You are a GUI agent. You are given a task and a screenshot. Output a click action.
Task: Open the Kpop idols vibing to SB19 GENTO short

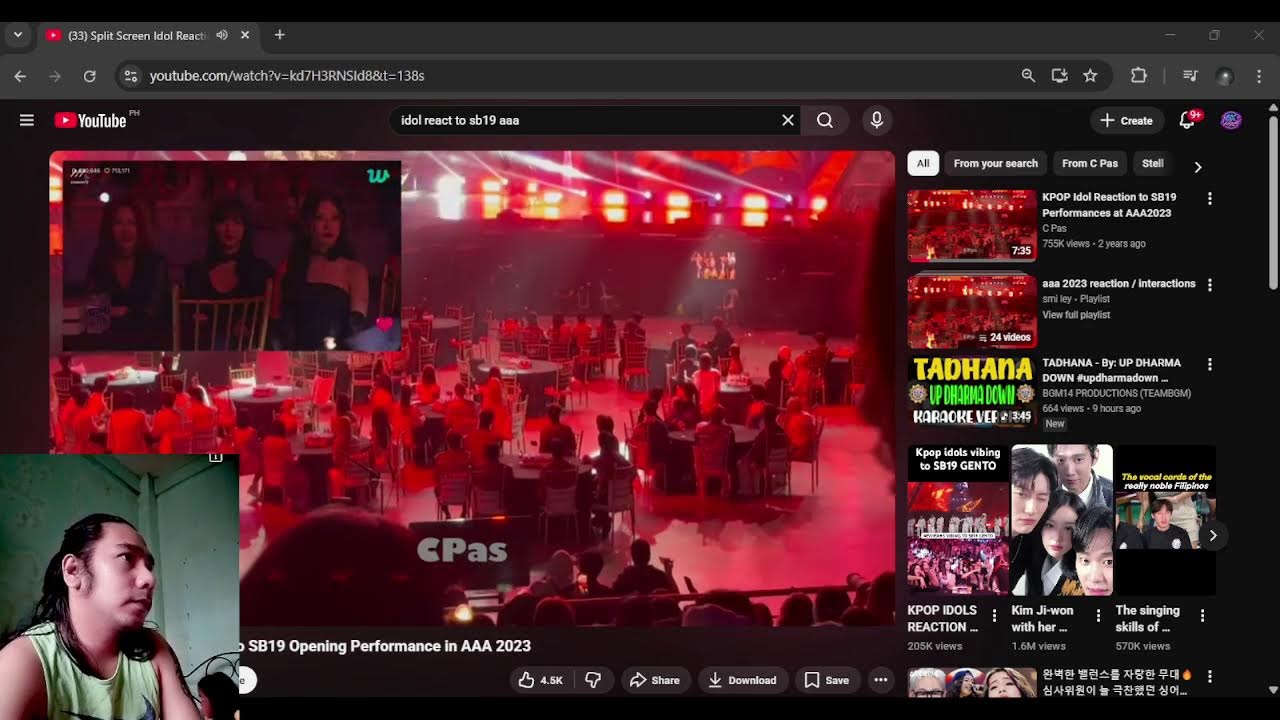click(x=958, y=520)
